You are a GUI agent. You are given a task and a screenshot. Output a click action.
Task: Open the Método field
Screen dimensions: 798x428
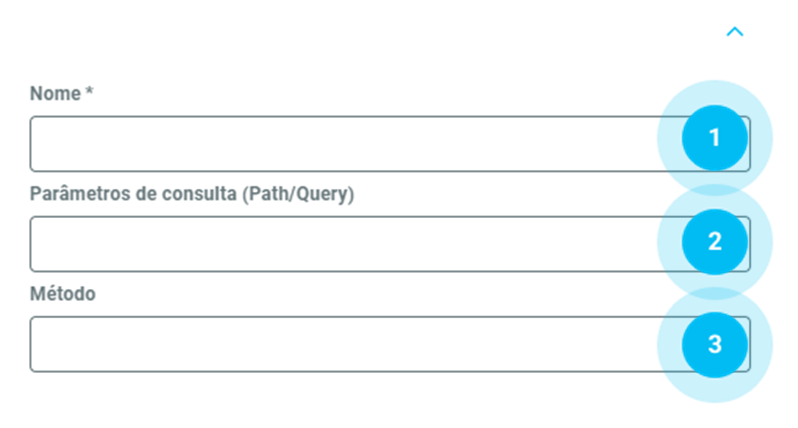pos(340,345)
